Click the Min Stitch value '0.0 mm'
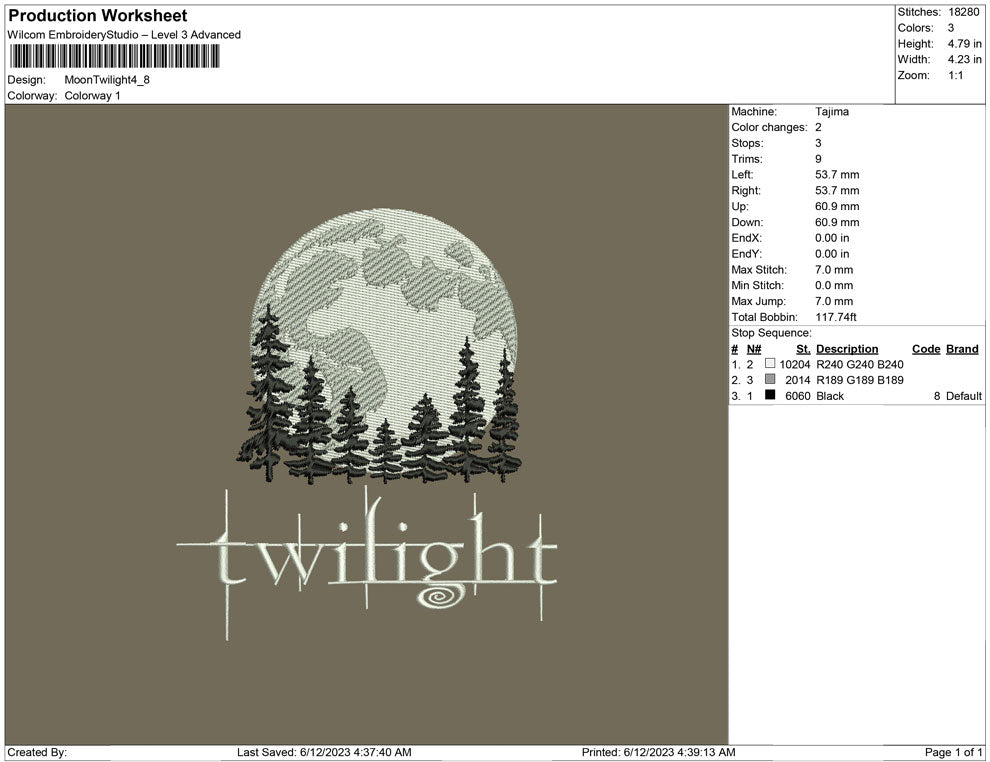The width and height of the screenshot is (990, 762). click(x=833, y=285)
